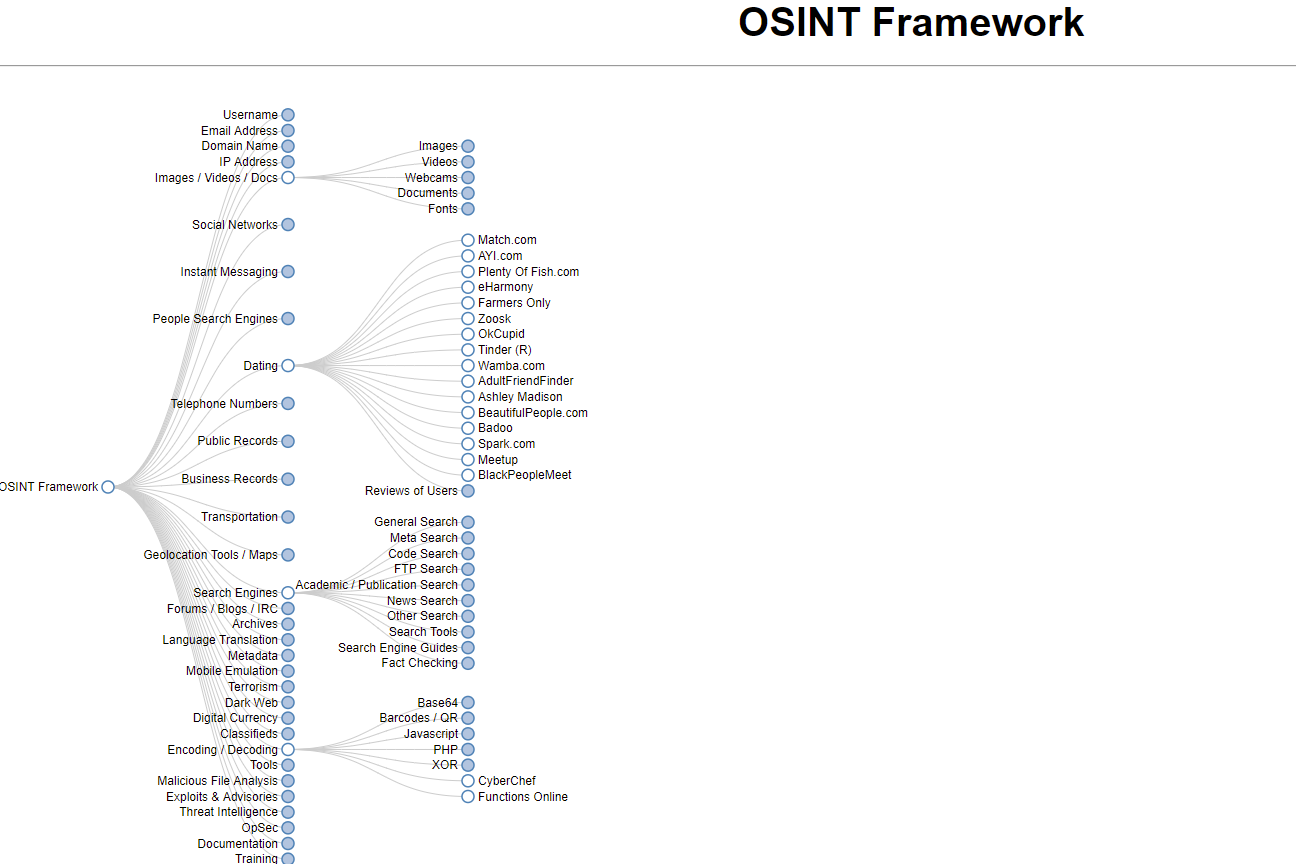Expand Forums / Blogs / IRC node
This screenshot has height=864, width=1296.
point(288,609)
